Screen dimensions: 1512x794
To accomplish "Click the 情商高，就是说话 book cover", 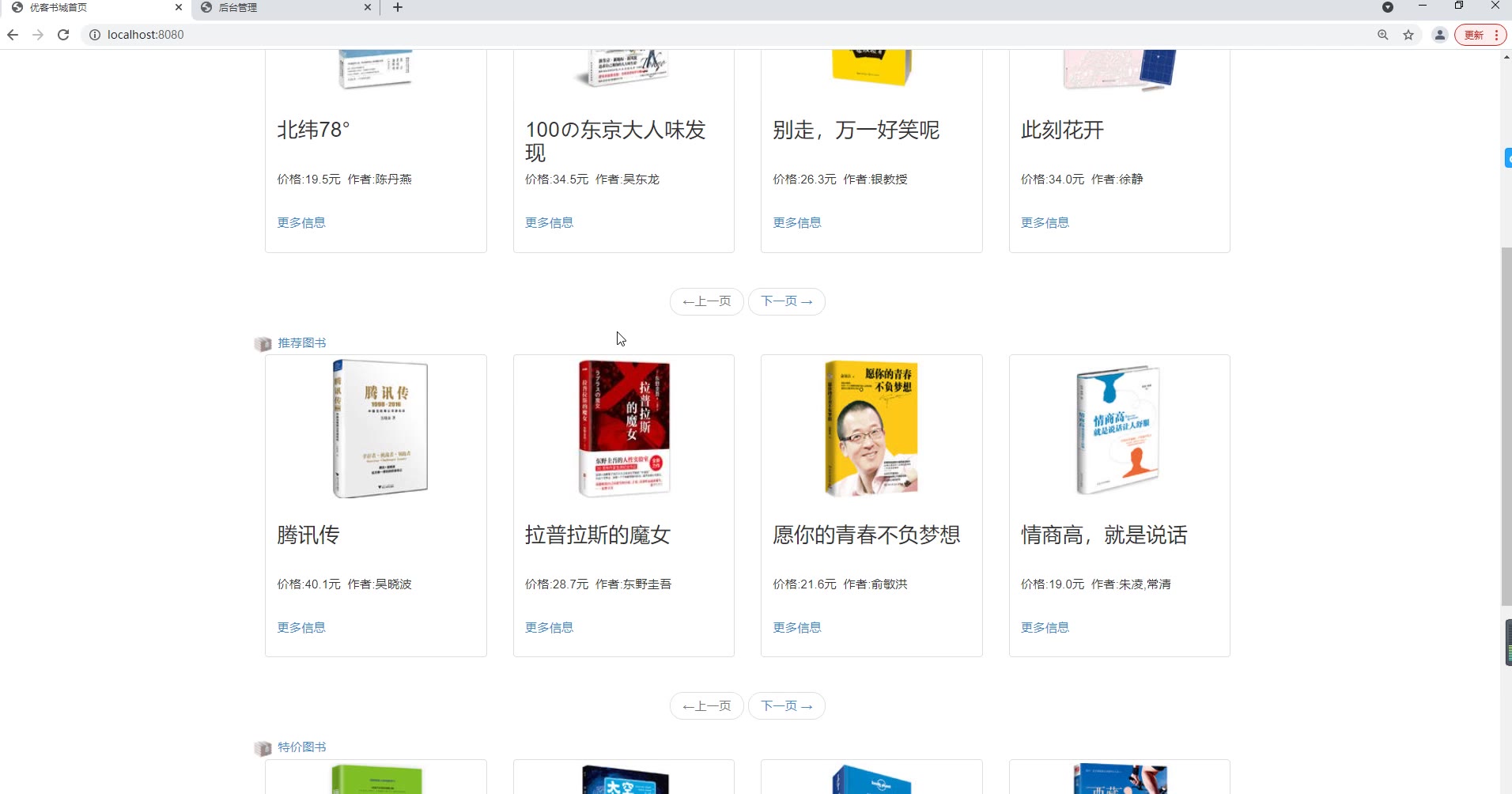I will [x=1118, y=429].
